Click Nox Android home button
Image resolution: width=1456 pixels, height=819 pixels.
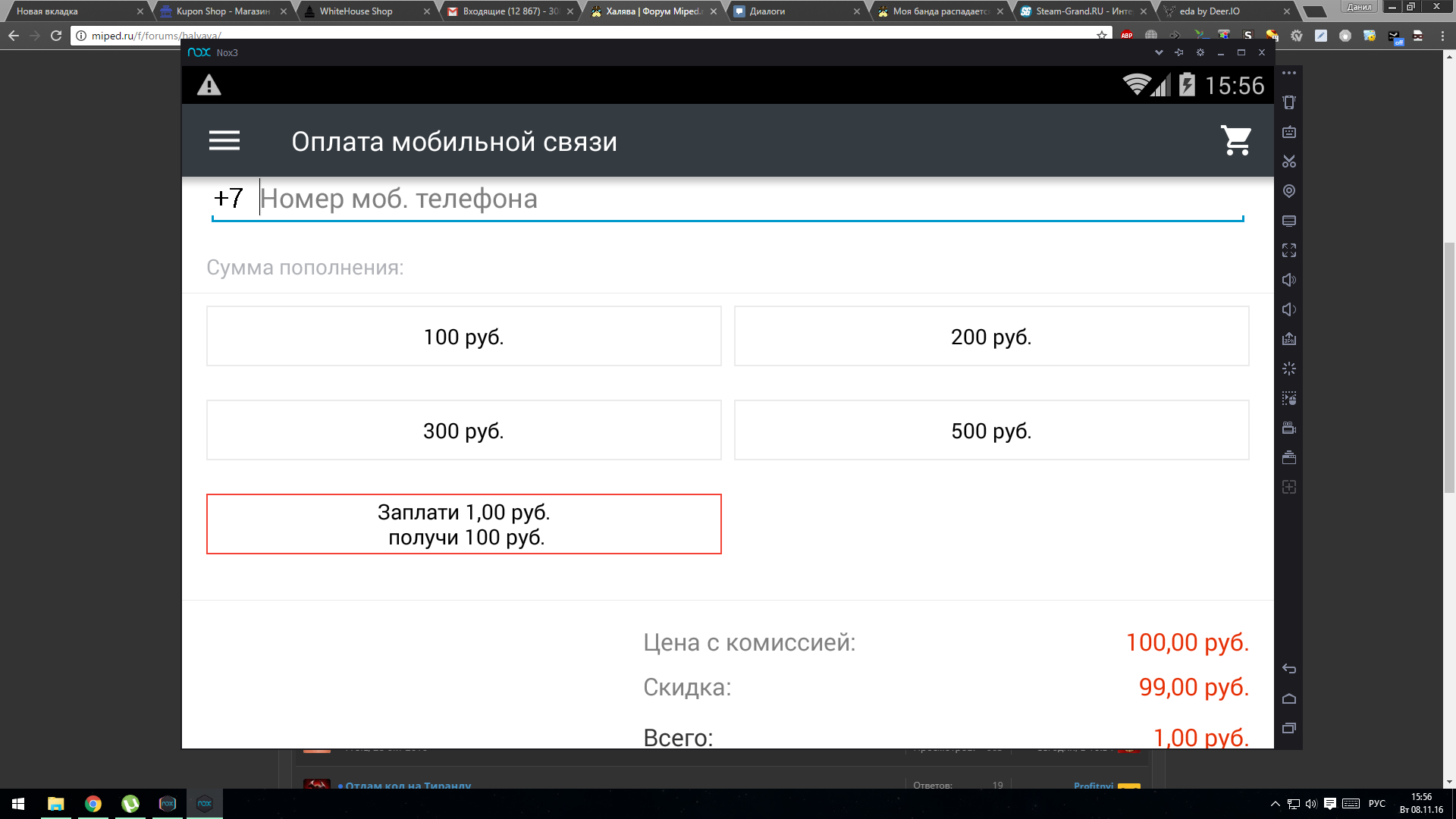point(1289,698)
